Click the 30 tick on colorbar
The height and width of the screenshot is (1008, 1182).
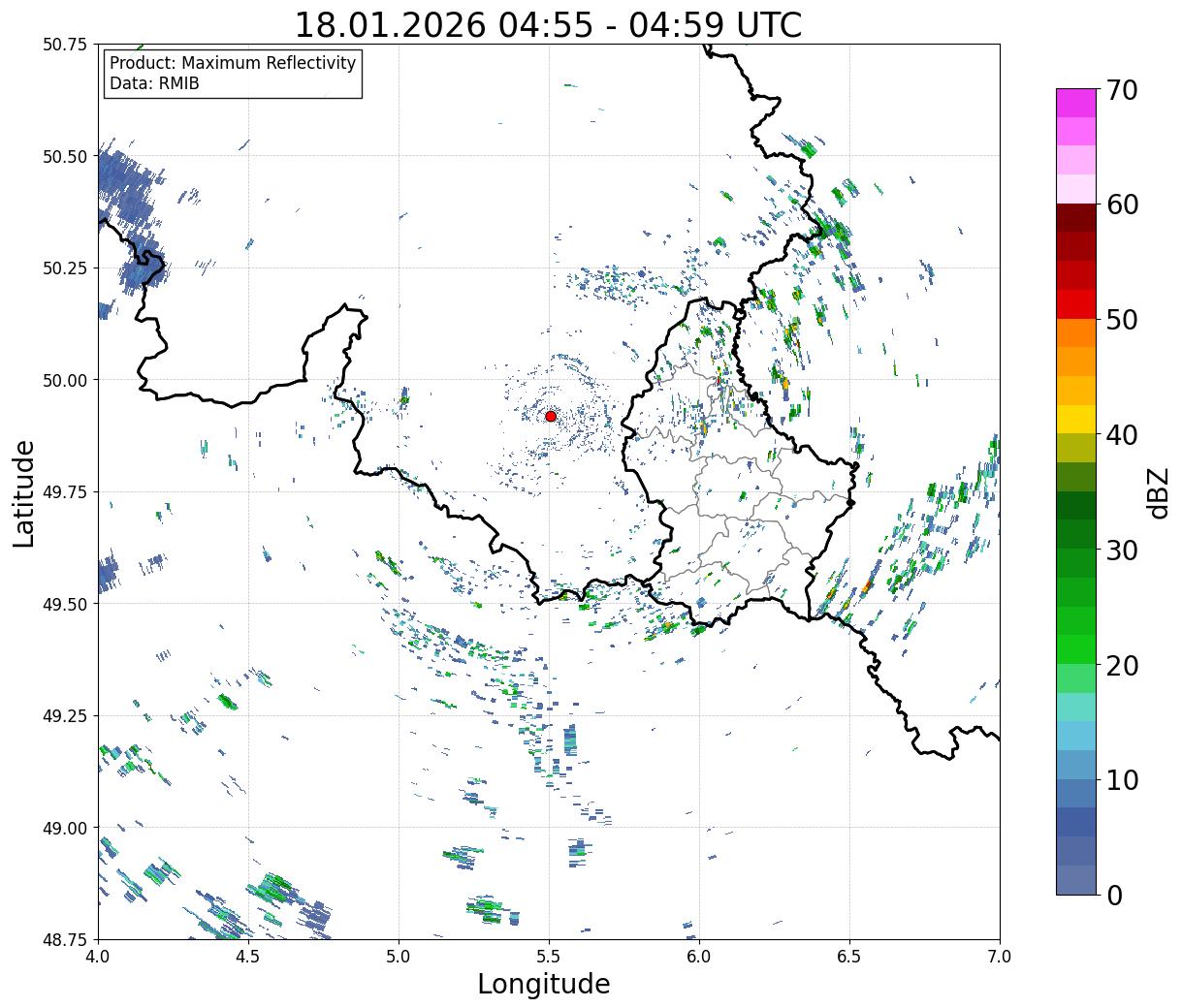click(x=1121, y=550)
